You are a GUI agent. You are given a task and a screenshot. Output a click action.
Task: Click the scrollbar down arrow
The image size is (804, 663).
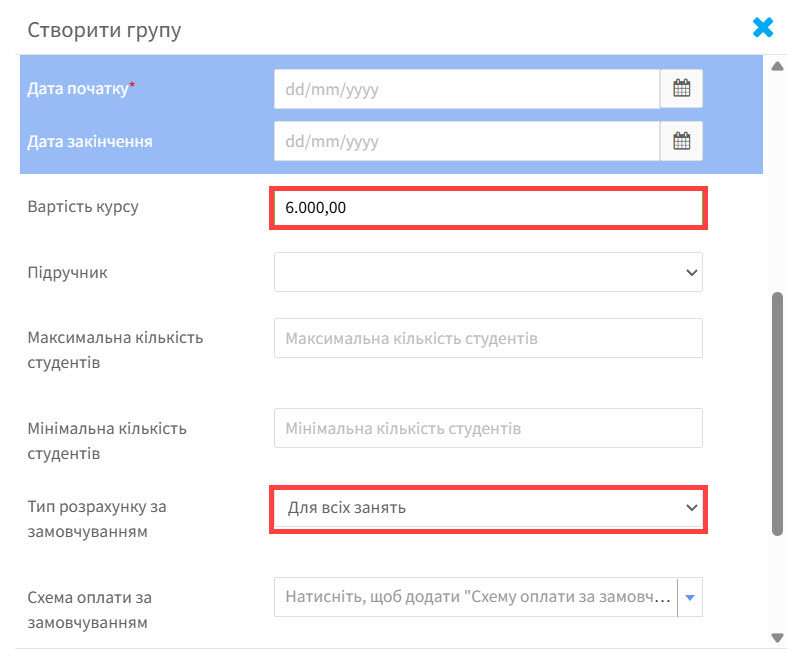[777, 637]
